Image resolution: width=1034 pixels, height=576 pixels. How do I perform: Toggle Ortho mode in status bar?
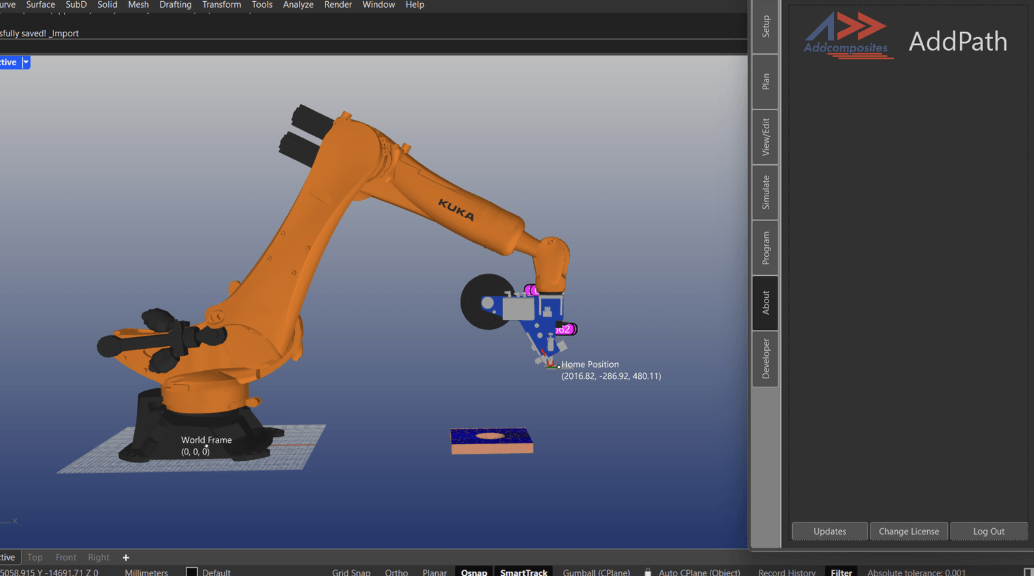point(396,572)
